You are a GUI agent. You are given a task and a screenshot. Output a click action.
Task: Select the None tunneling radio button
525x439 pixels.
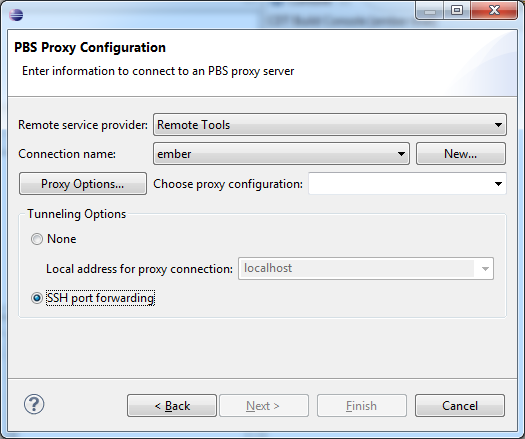[x=37, y=239]
